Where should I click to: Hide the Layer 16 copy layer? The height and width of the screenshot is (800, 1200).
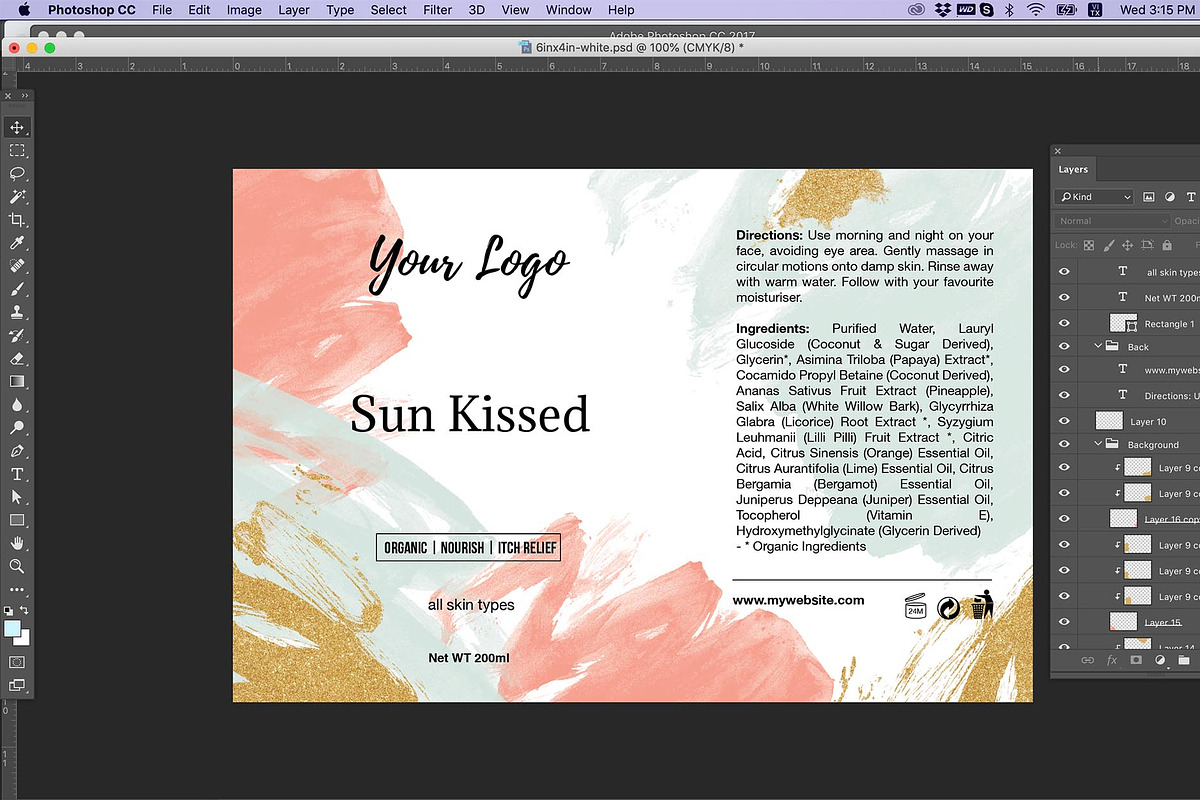[1064, 519]
